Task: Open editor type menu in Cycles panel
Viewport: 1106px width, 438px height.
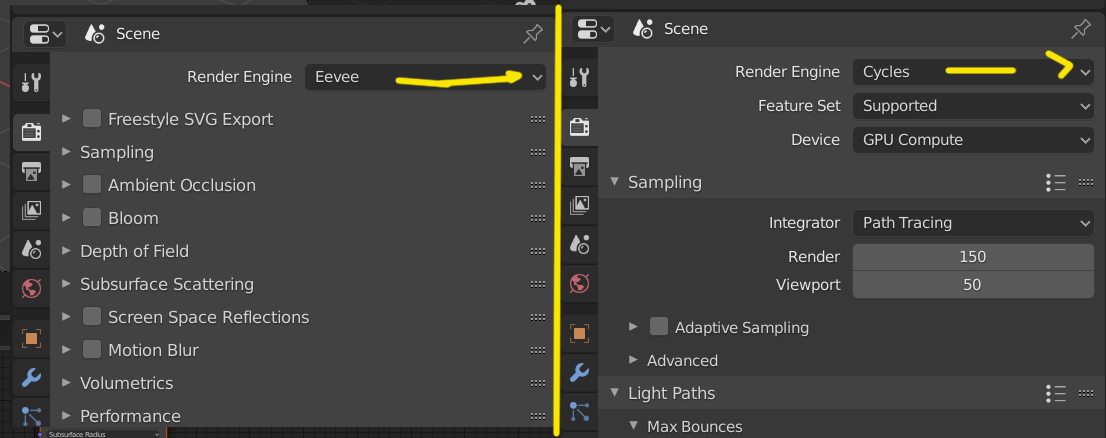Action: [587, 29]
